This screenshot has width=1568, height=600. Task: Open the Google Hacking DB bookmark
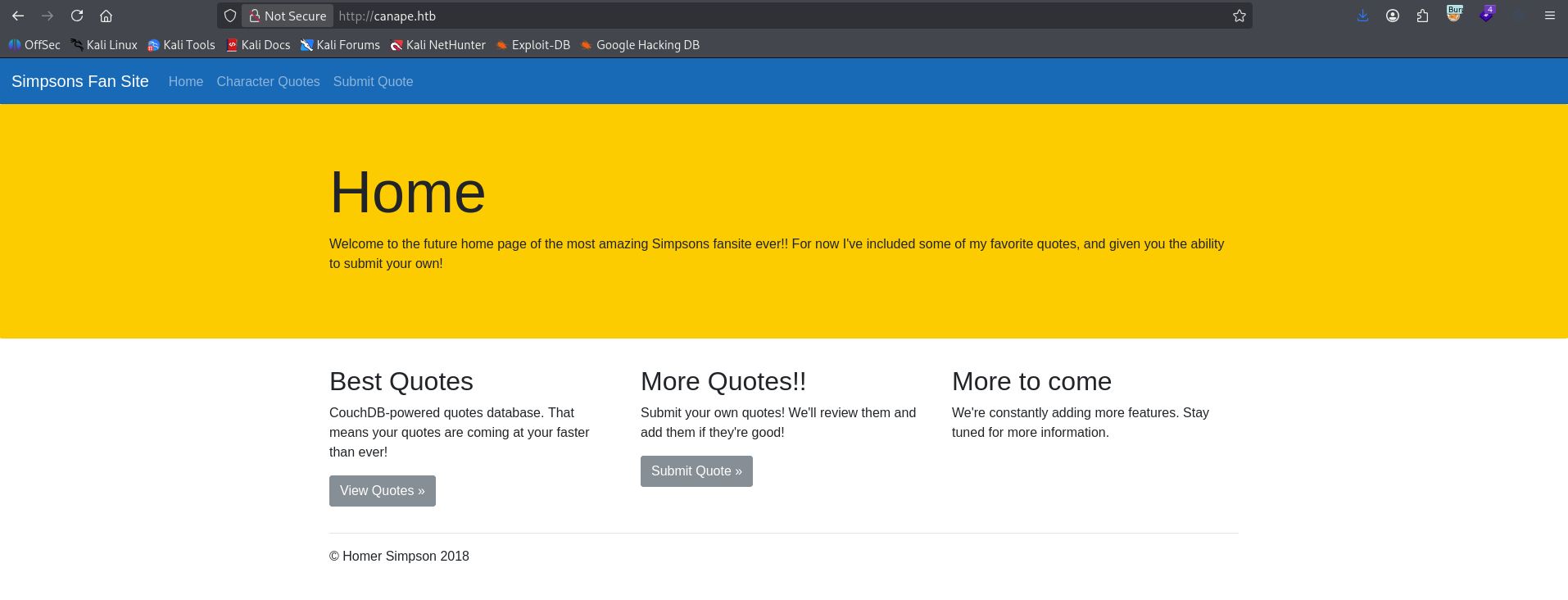641,45
